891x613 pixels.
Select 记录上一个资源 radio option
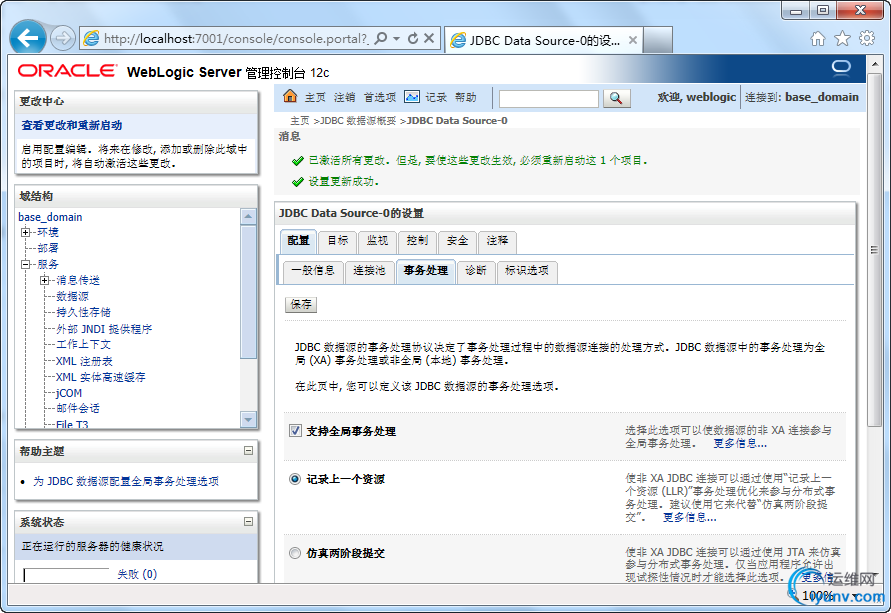click(295, 479)
